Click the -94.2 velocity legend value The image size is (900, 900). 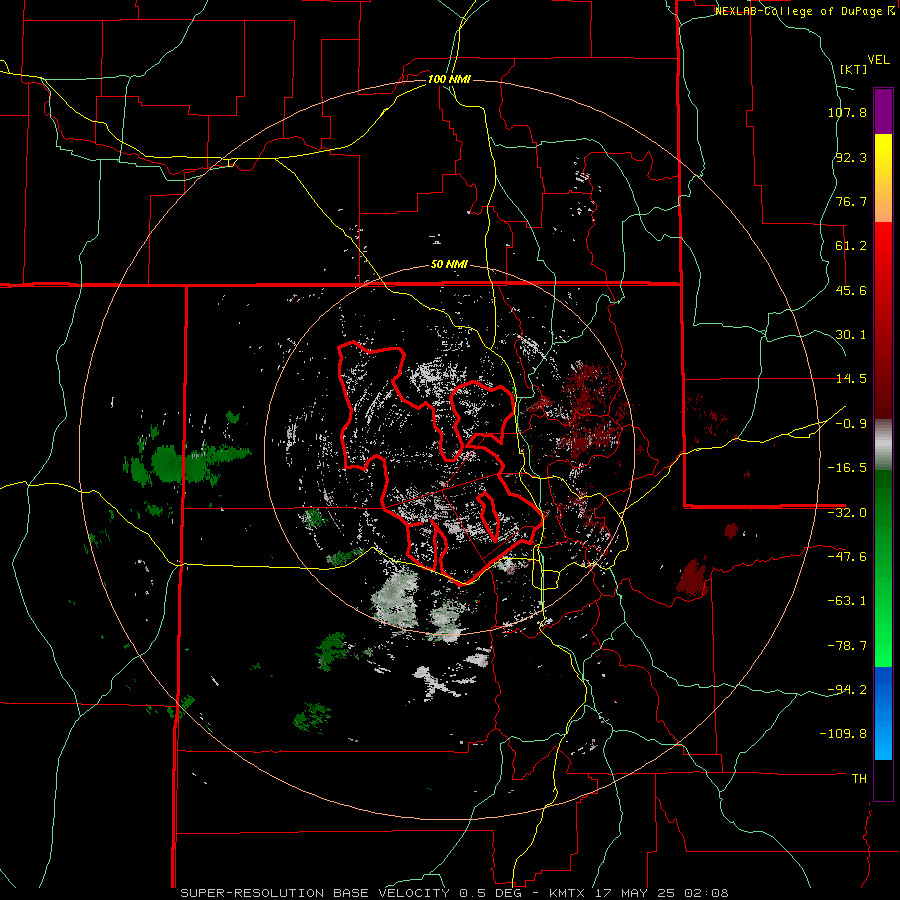[847, 689]
